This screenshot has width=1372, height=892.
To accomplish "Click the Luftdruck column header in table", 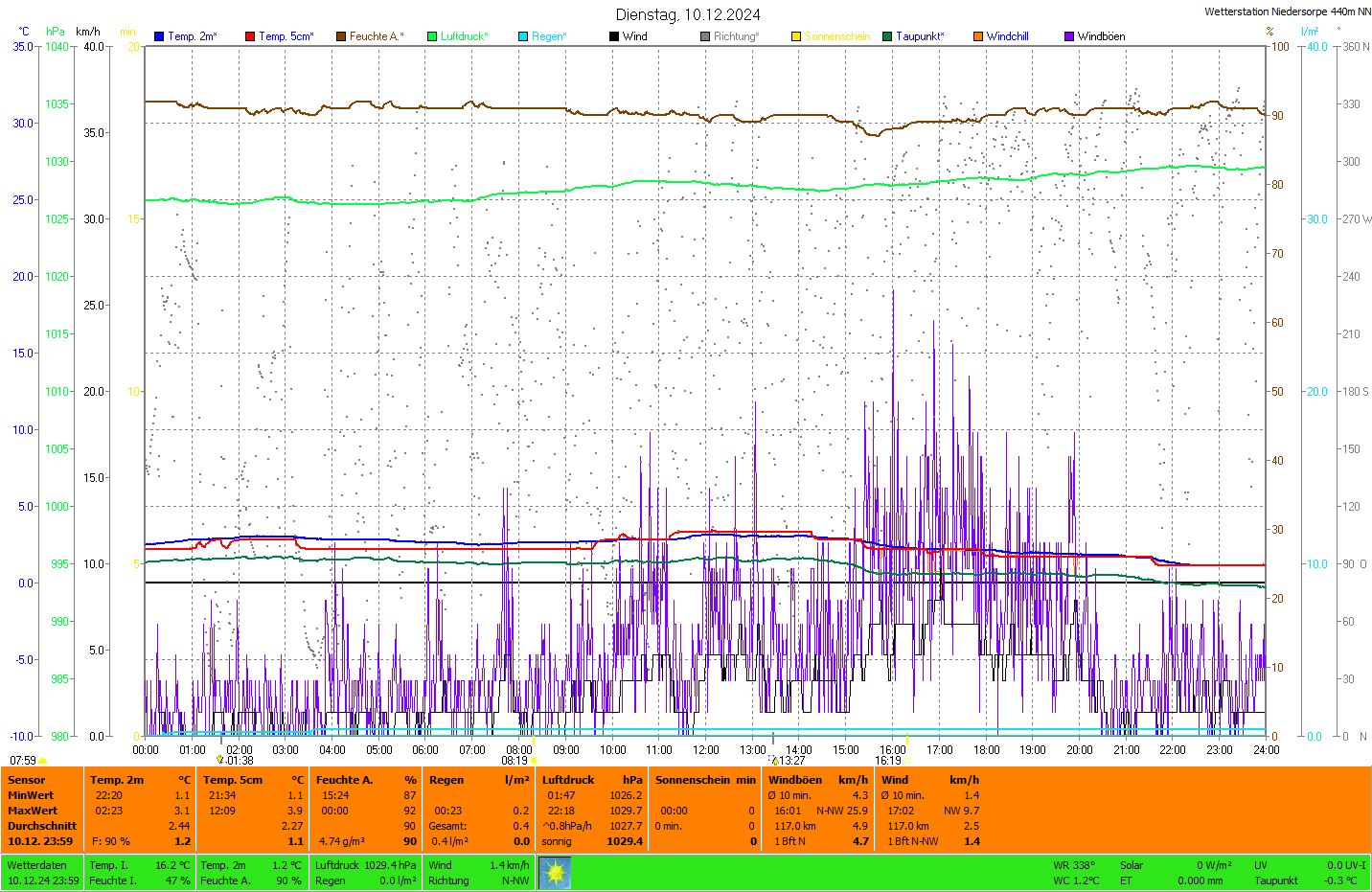I will tap(568, 780).
